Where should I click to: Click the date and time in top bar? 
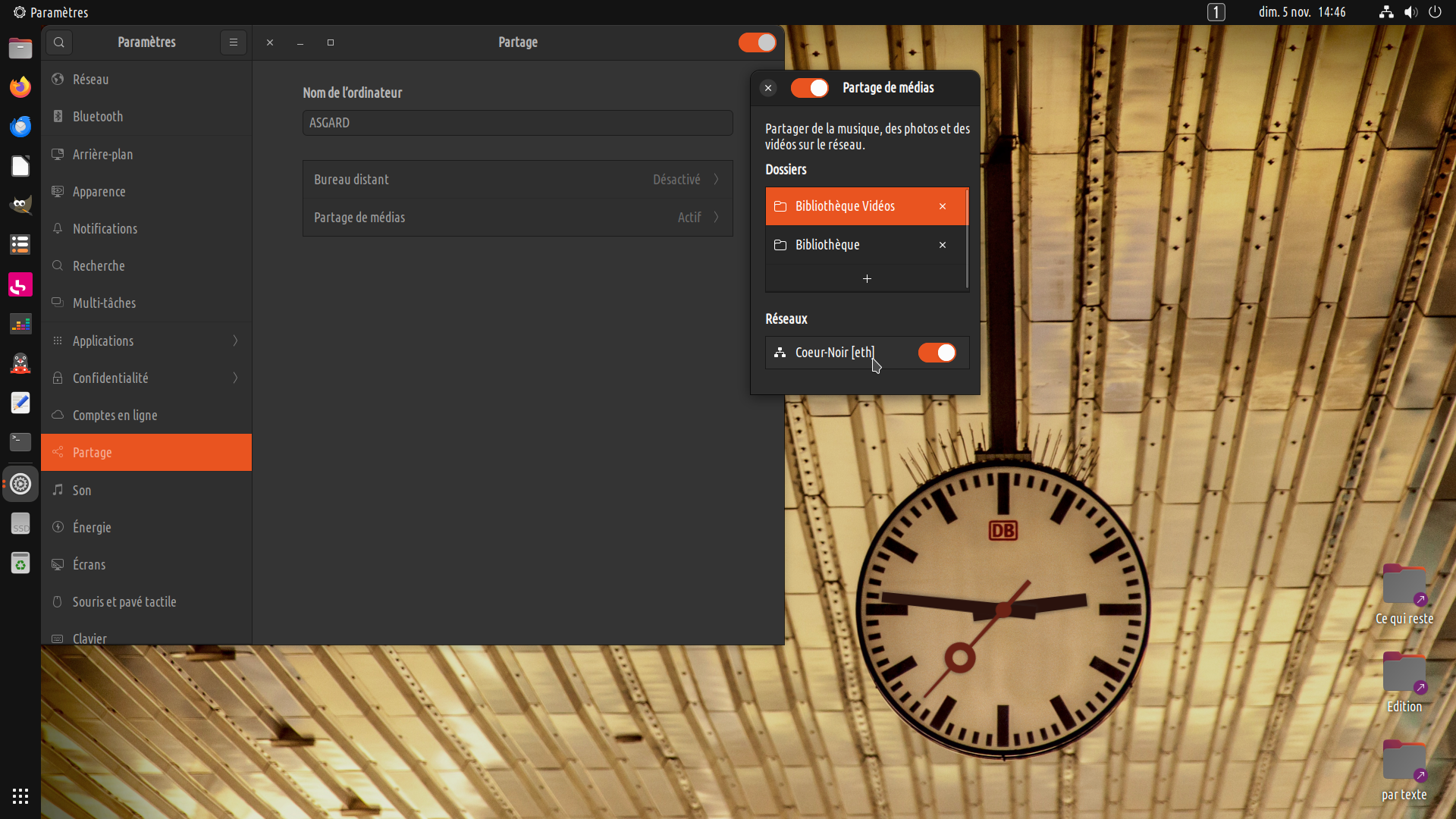pos(1301,12)
